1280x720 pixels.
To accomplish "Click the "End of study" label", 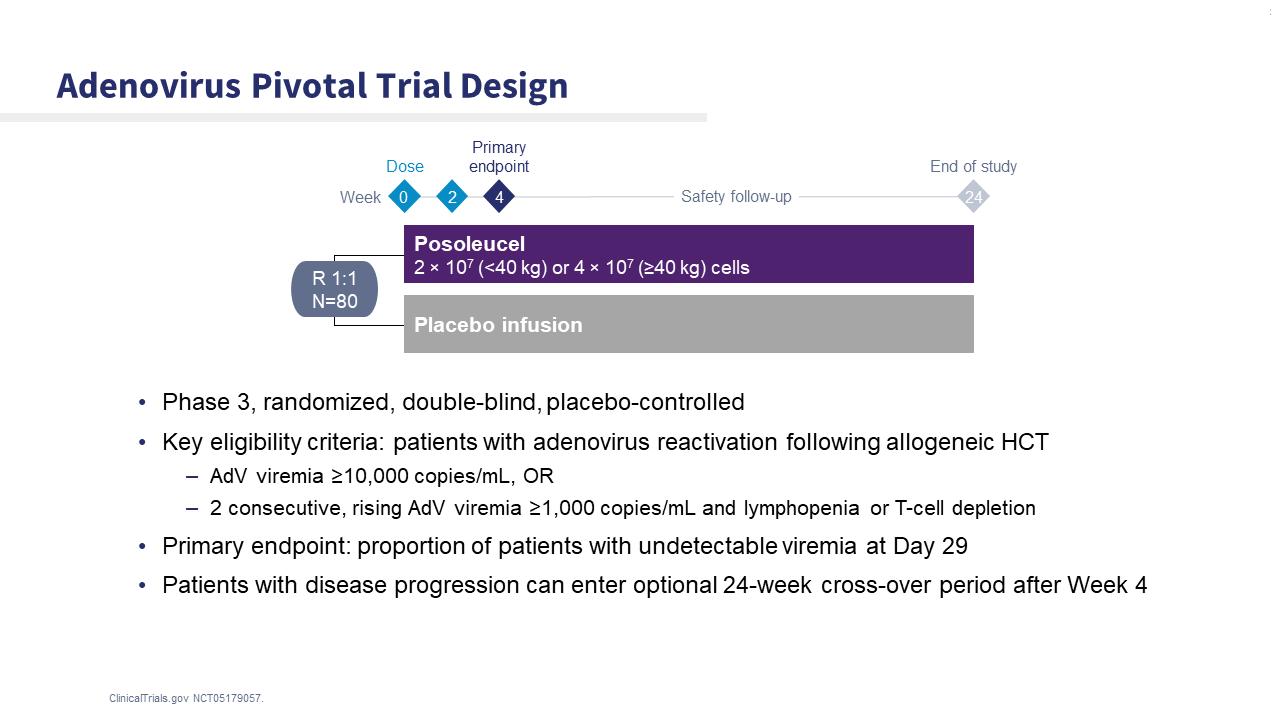I will (x=973, y=167).
